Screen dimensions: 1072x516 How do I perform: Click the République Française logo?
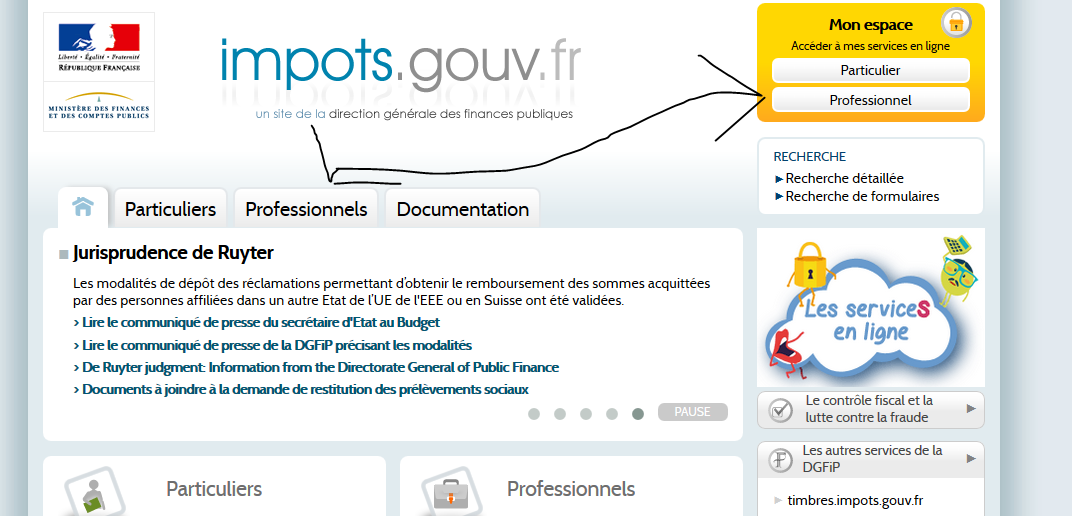(99, 45)
